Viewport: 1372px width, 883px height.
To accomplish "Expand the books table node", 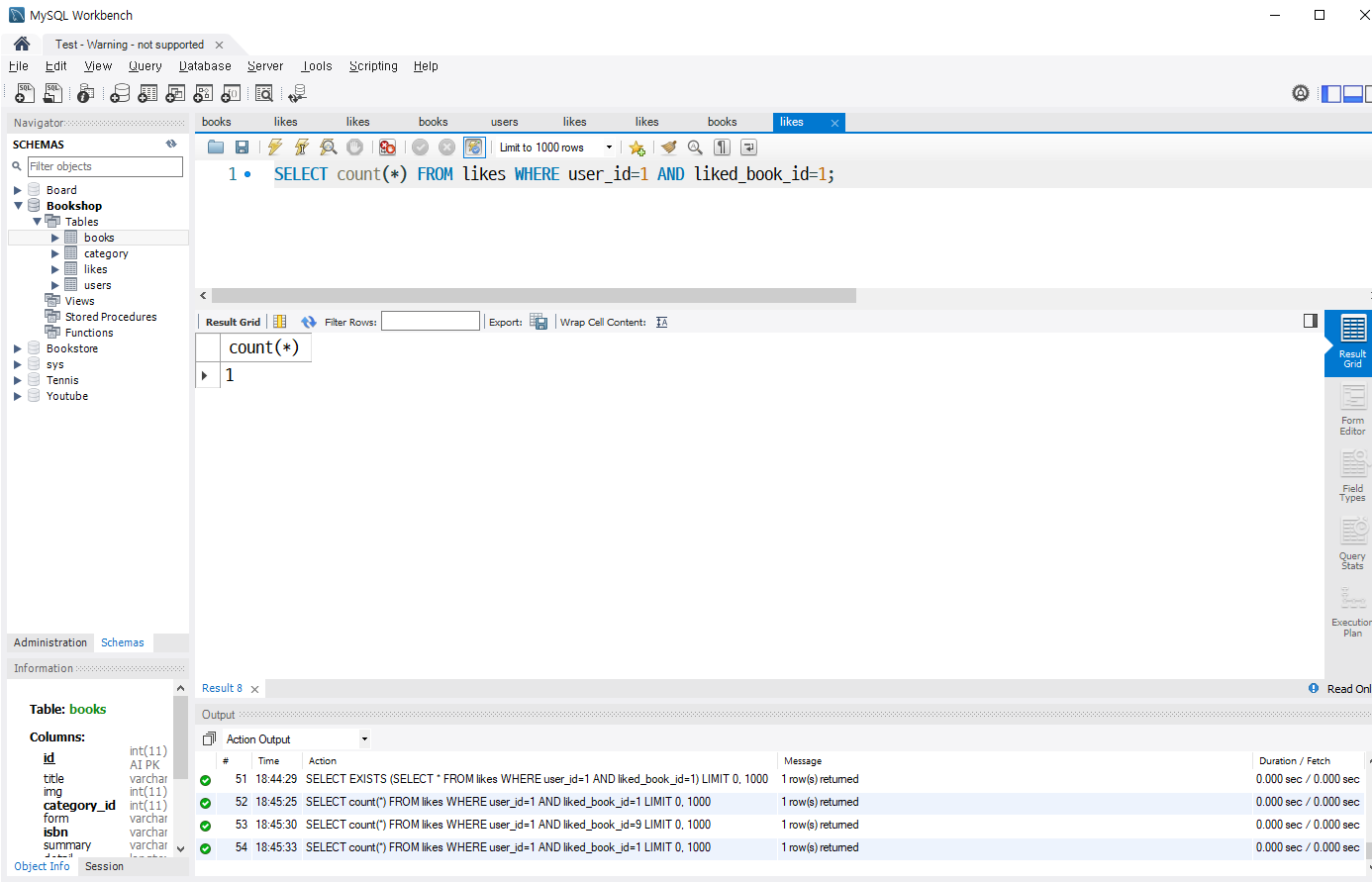I will [55, 238].
